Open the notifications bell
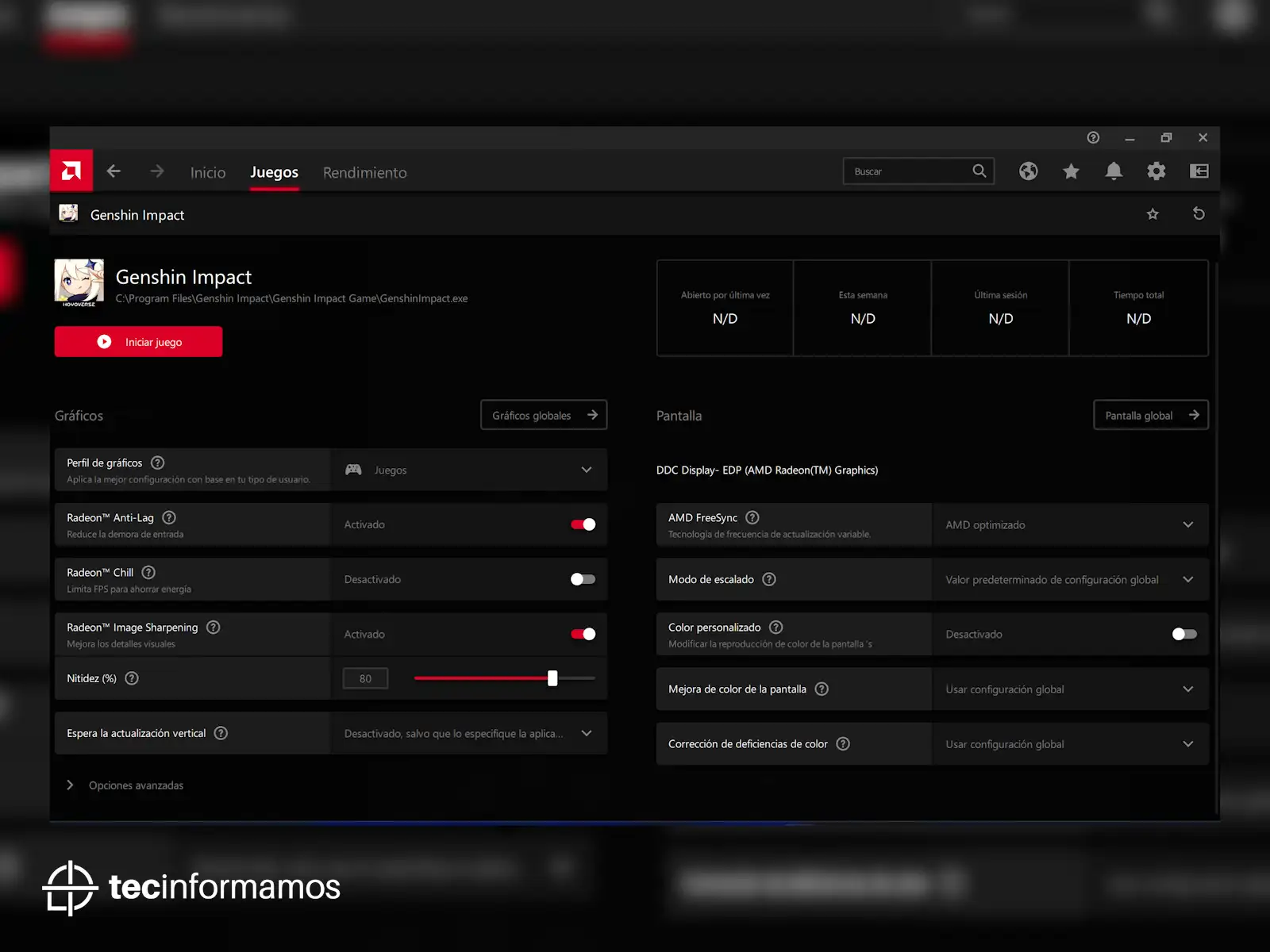This screenshot has width=1270, height=952. click(x=1114, y=171)
